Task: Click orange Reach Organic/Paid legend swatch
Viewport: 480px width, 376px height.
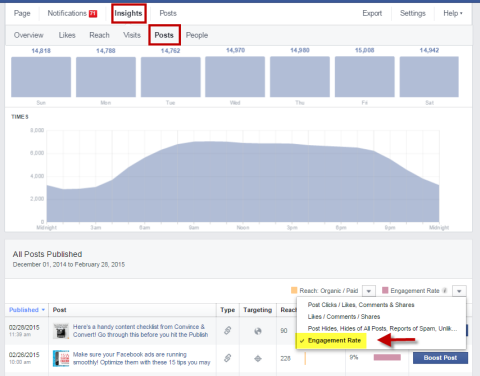Action: pos(294,290)
